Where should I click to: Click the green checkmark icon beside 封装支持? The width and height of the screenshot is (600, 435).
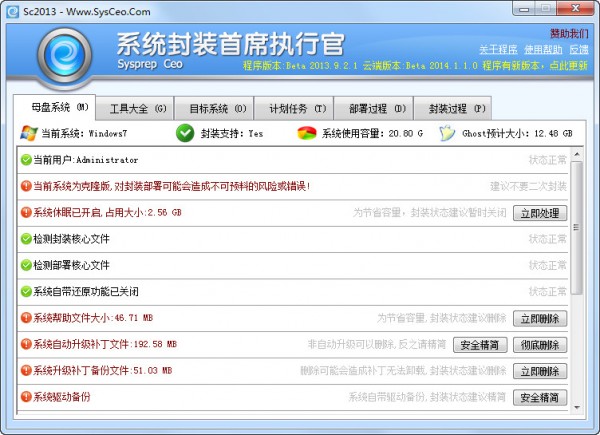tap(185, 133)
